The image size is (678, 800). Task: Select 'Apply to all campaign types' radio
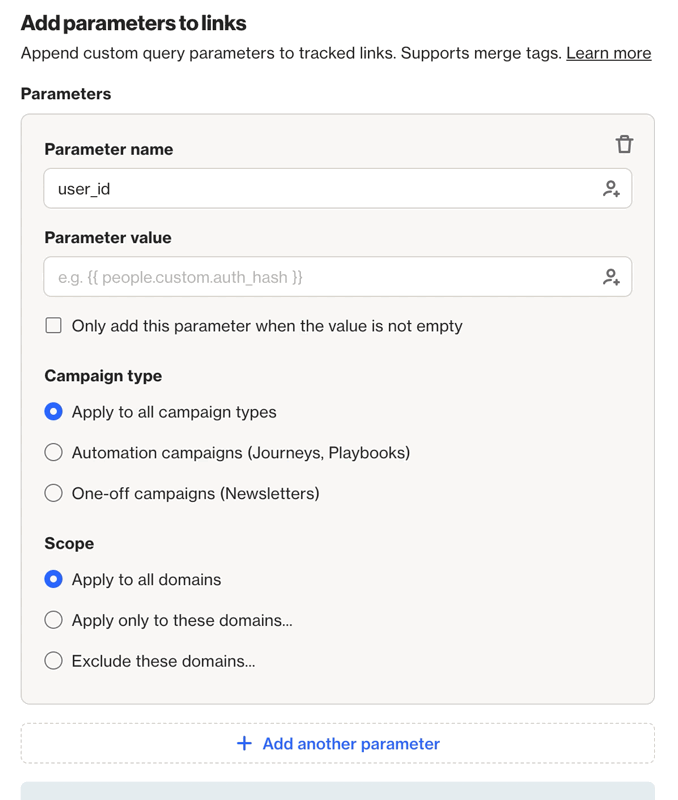54,412
